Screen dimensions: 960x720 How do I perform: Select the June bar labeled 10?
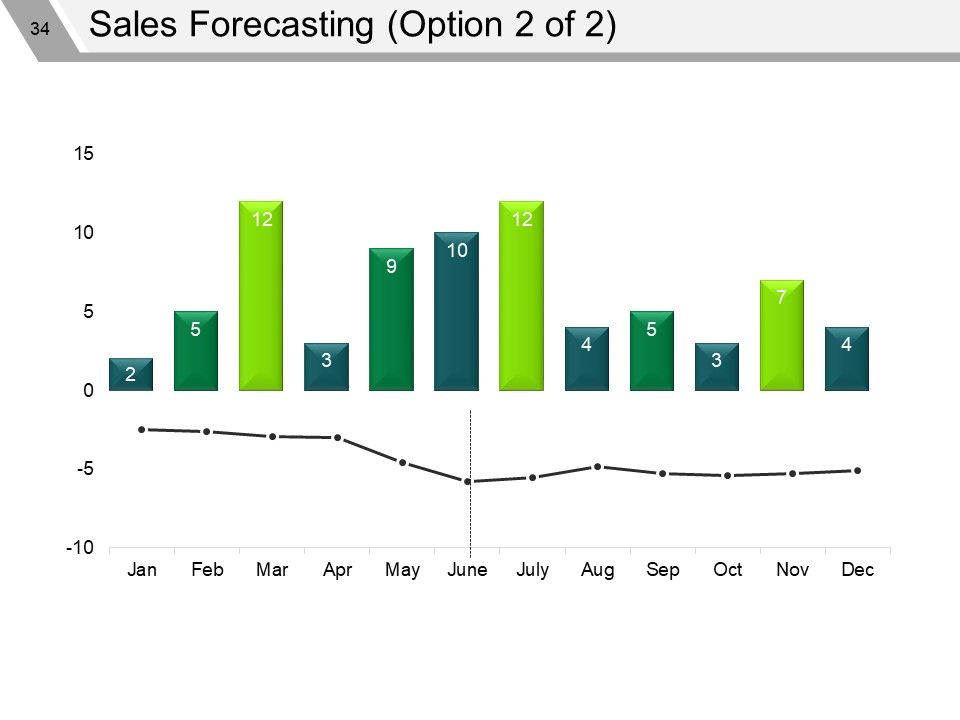click(456, 311)
